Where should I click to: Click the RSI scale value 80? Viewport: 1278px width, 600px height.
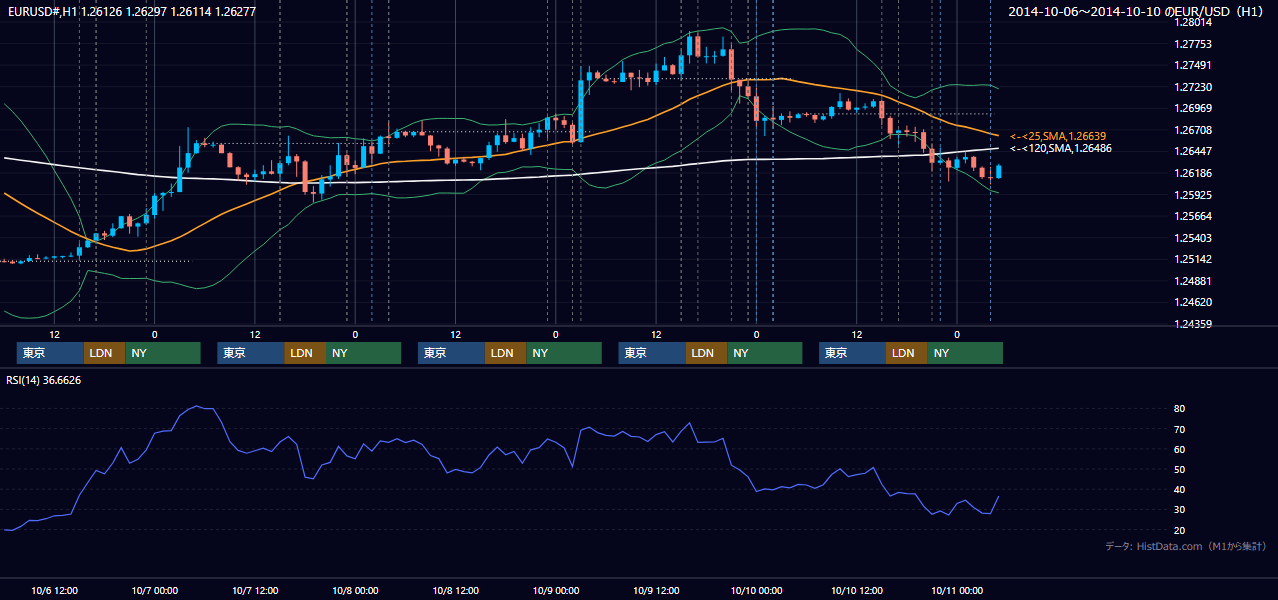coord(1180,409)
